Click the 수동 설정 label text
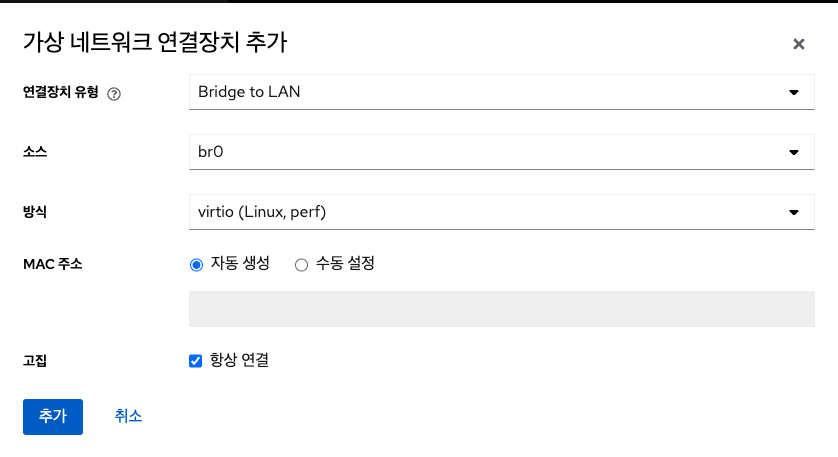Viewport: 838px width, 457px height. point(345,265)
